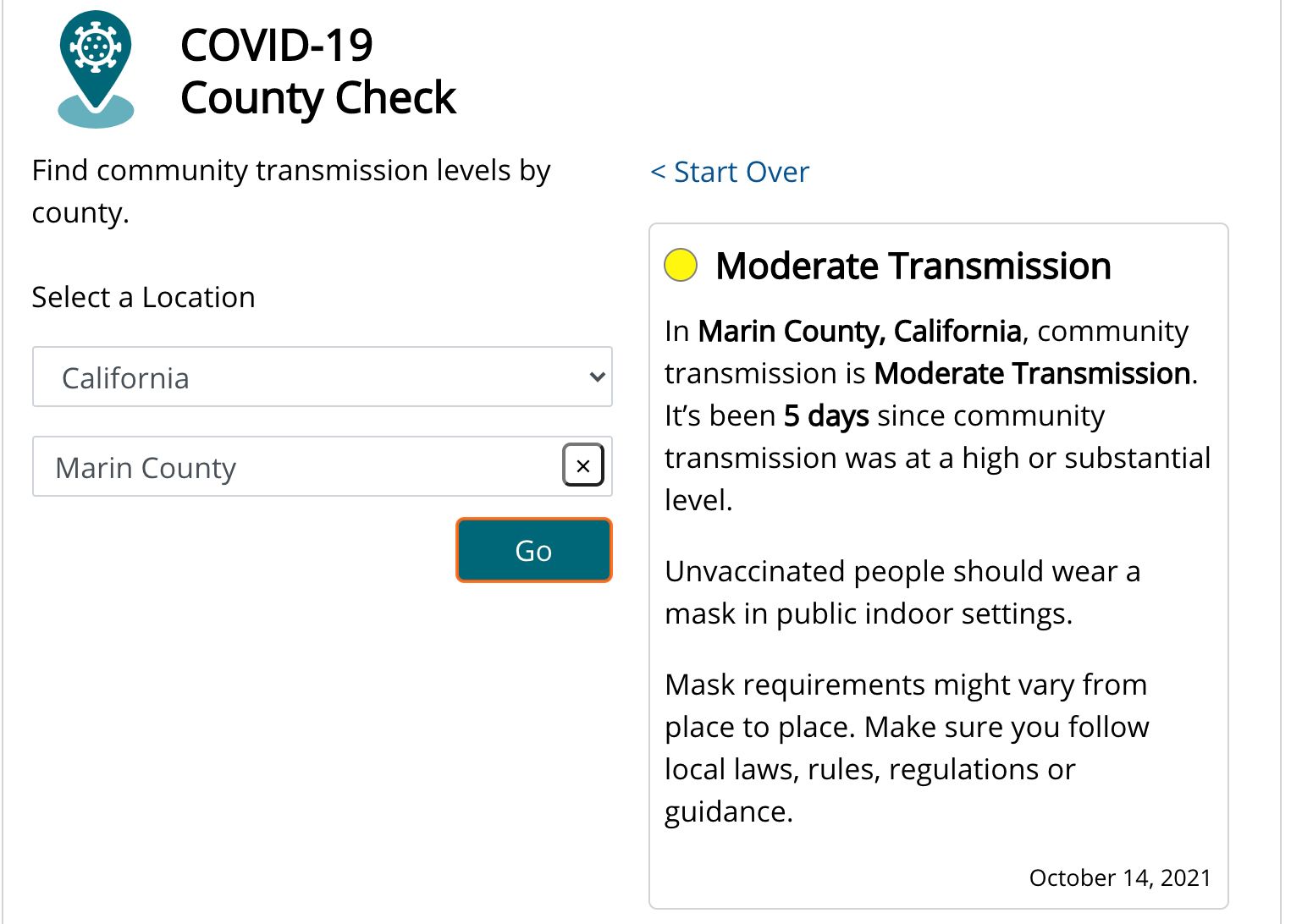
Task: Clear the Marin County field with X
Action: (583, 465)
